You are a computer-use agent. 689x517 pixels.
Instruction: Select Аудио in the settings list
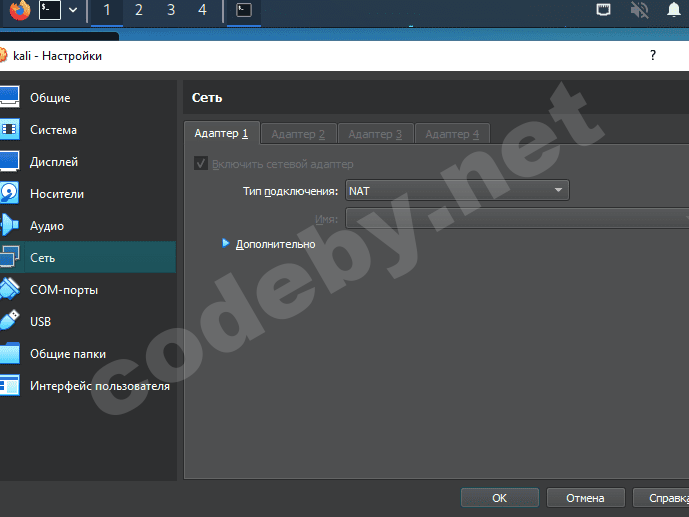coord(47,226)
